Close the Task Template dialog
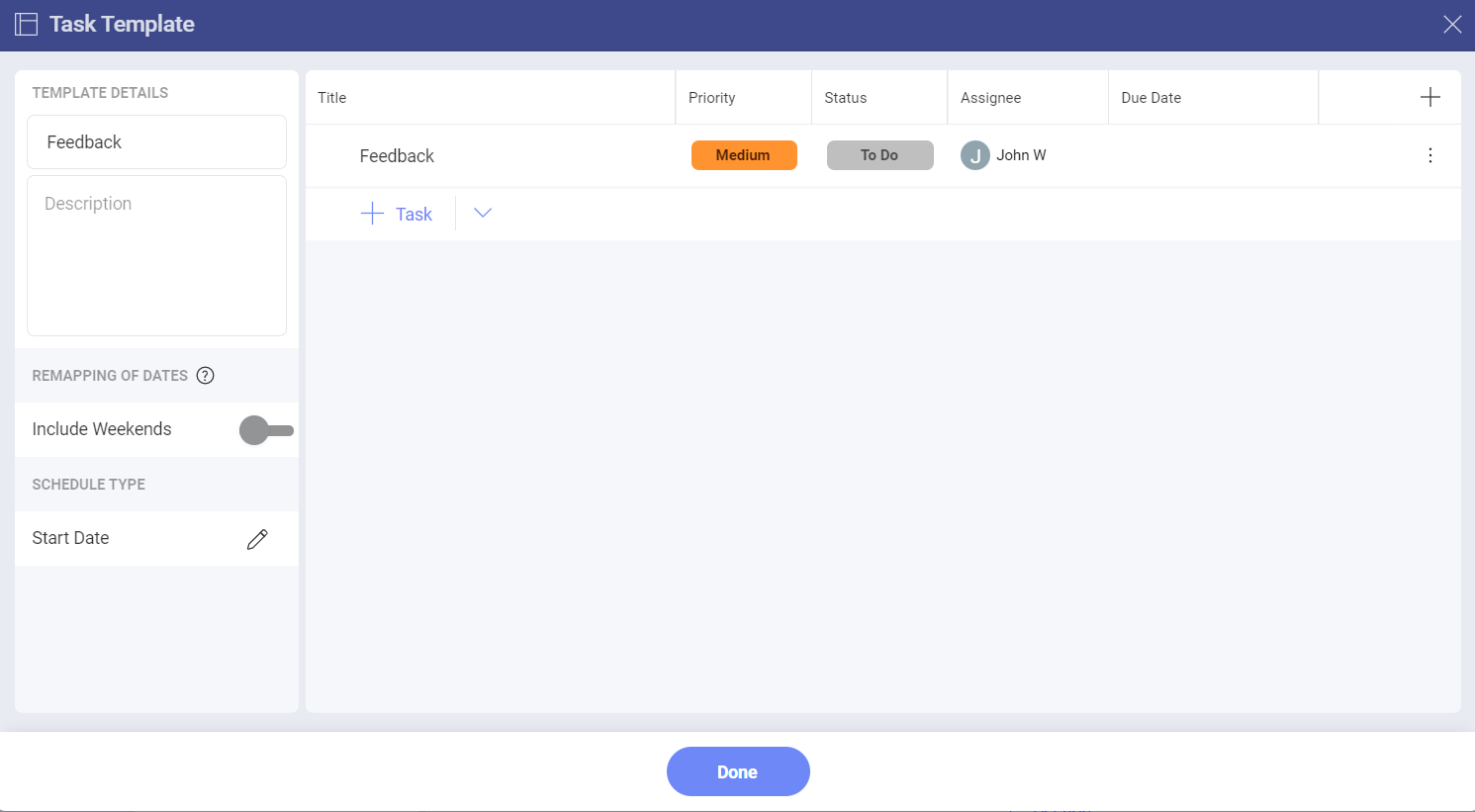This screenshot has height=812, width=1475. point(1451,25)
